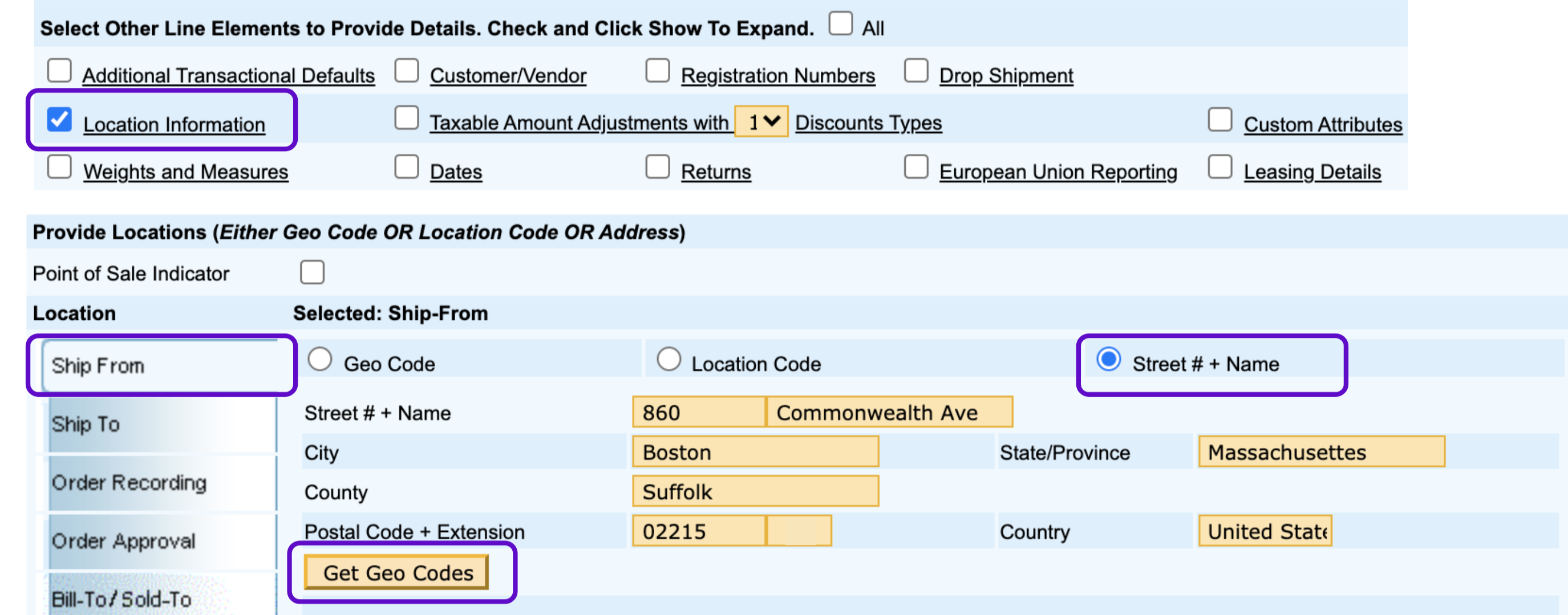Check the All line elements checkbox
This screenshot has width=1568, height=615.
click(x=840, y=25)
